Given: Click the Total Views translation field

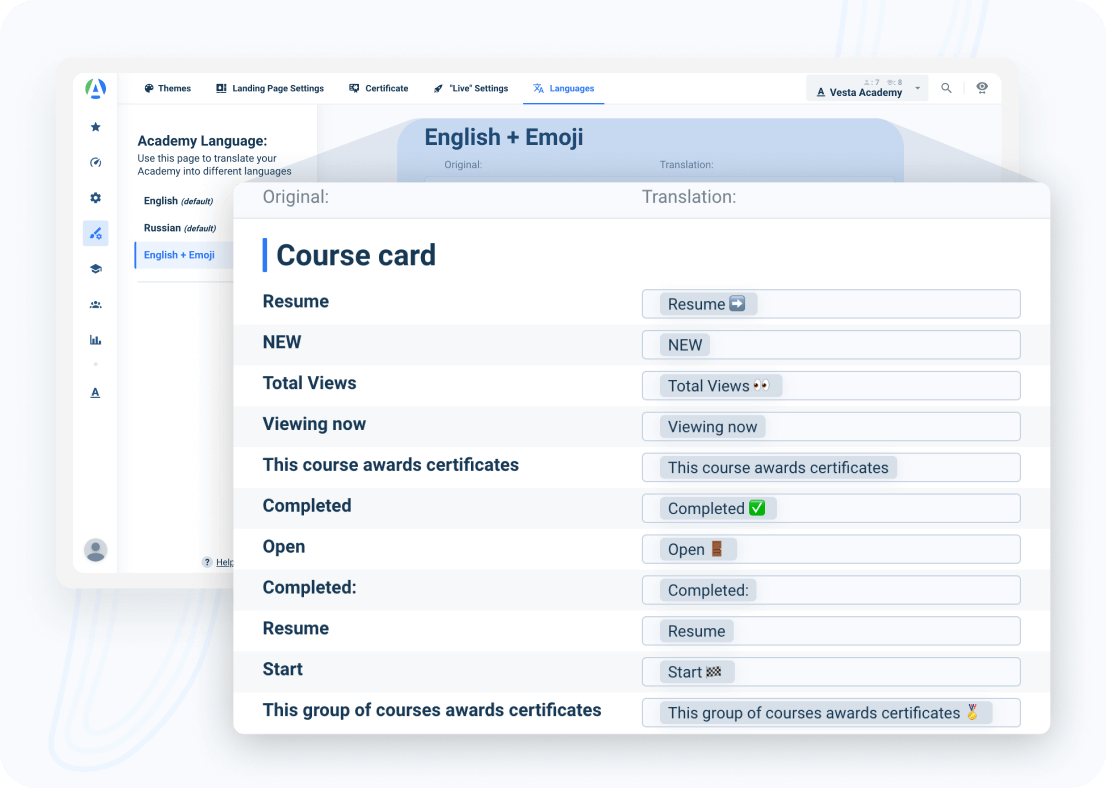Looking at the screenshot, I should click(x=830, y=386).
